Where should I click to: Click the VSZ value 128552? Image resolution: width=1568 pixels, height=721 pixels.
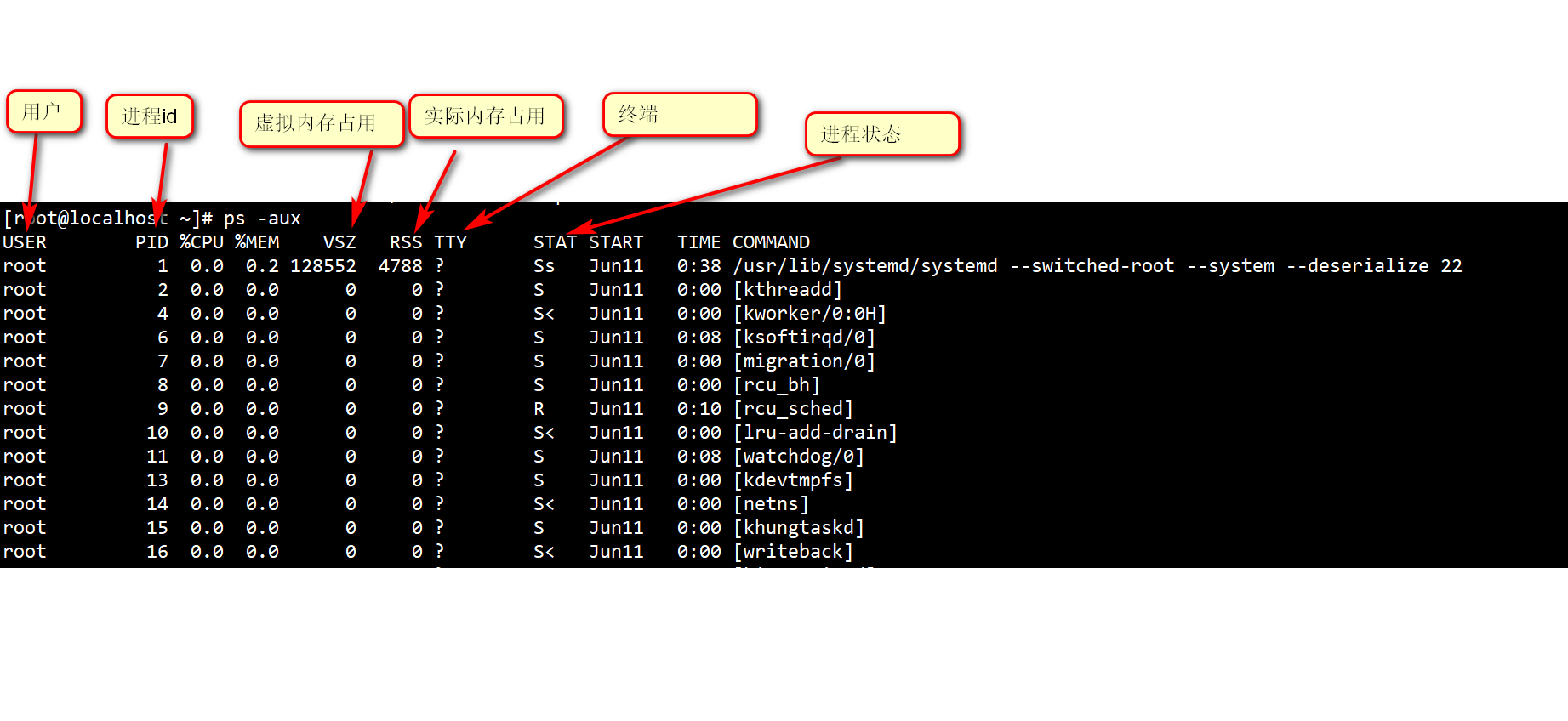click(323, 266)
